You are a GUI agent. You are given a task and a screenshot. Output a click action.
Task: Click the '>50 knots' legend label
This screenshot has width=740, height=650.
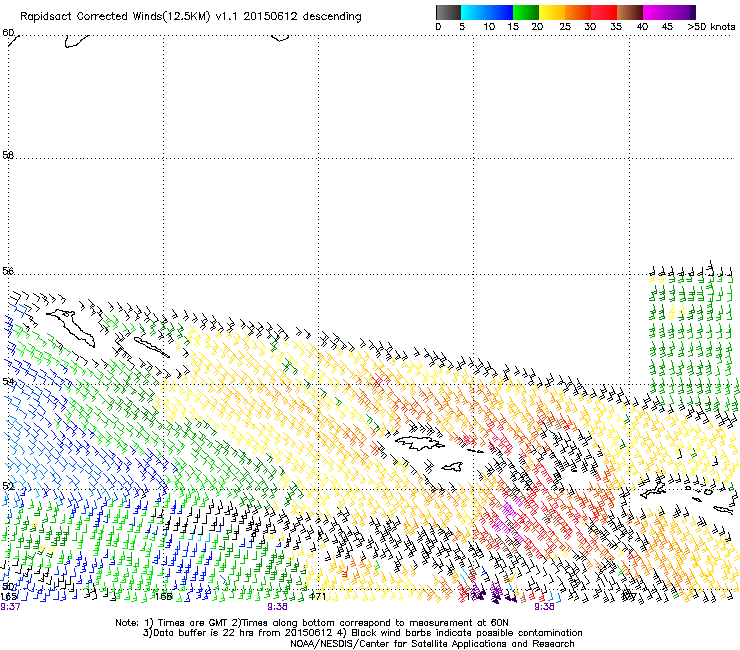(x=711, y=27)
